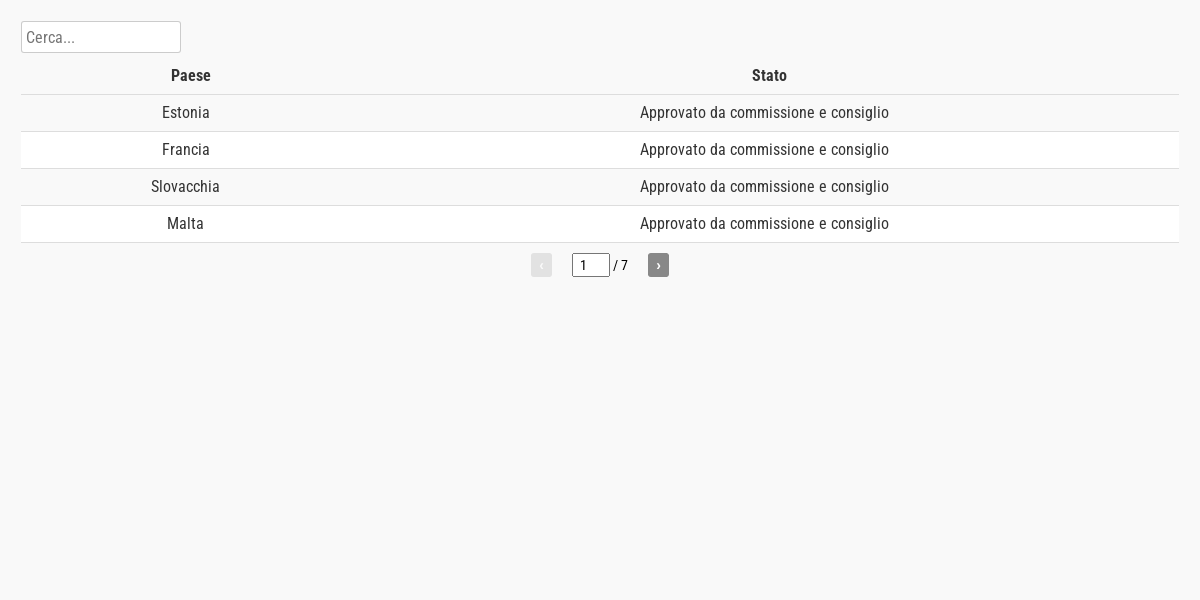Click the page number input box

click(x=591, y=265)
